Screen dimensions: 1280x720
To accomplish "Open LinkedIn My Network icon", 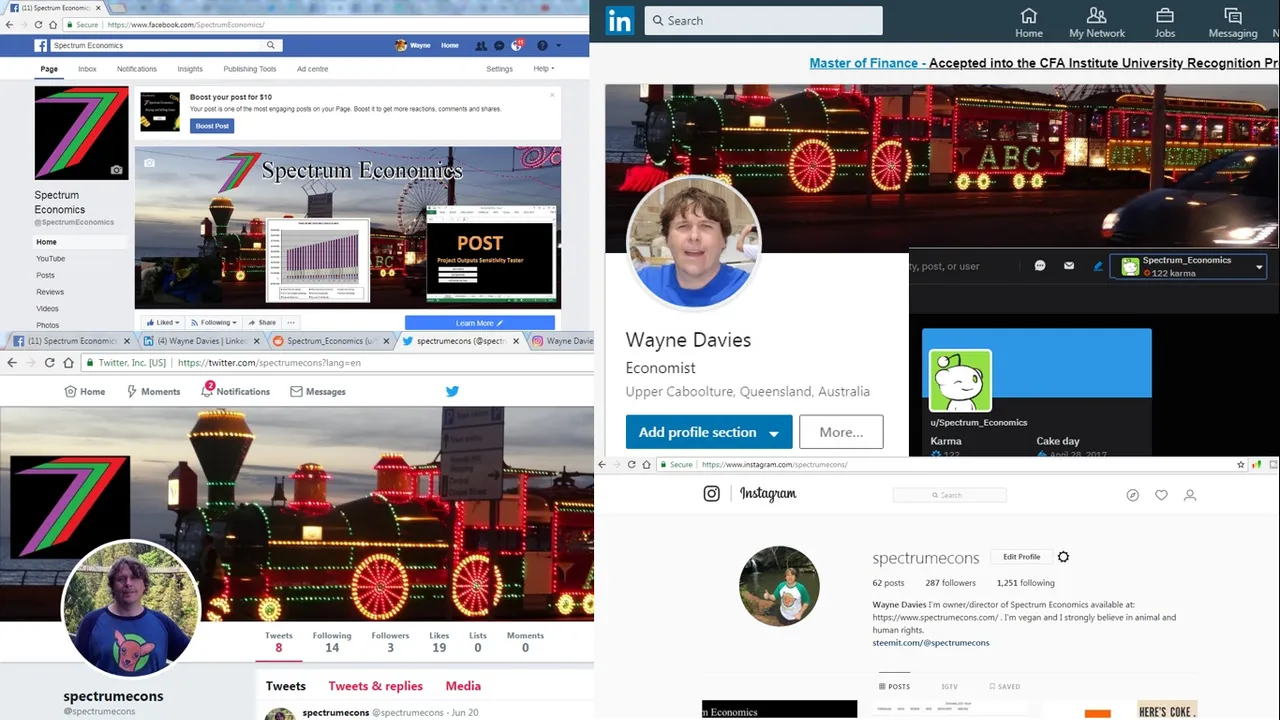I will point(1097,16).
